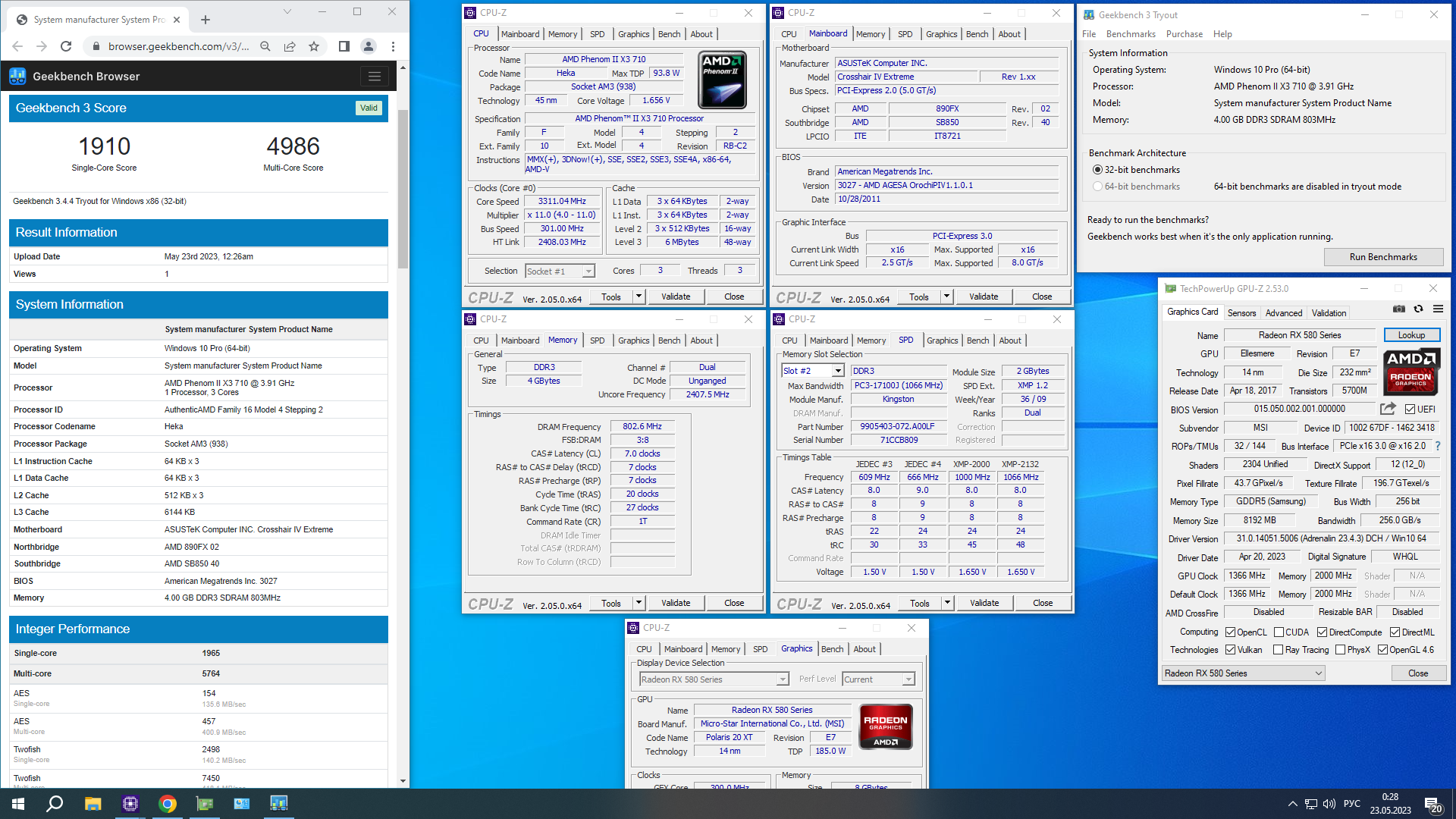Open Bench tab in top-left CPU-Z window
Viewport: 1456px width, 819px height.
click(x=669, y=34)
